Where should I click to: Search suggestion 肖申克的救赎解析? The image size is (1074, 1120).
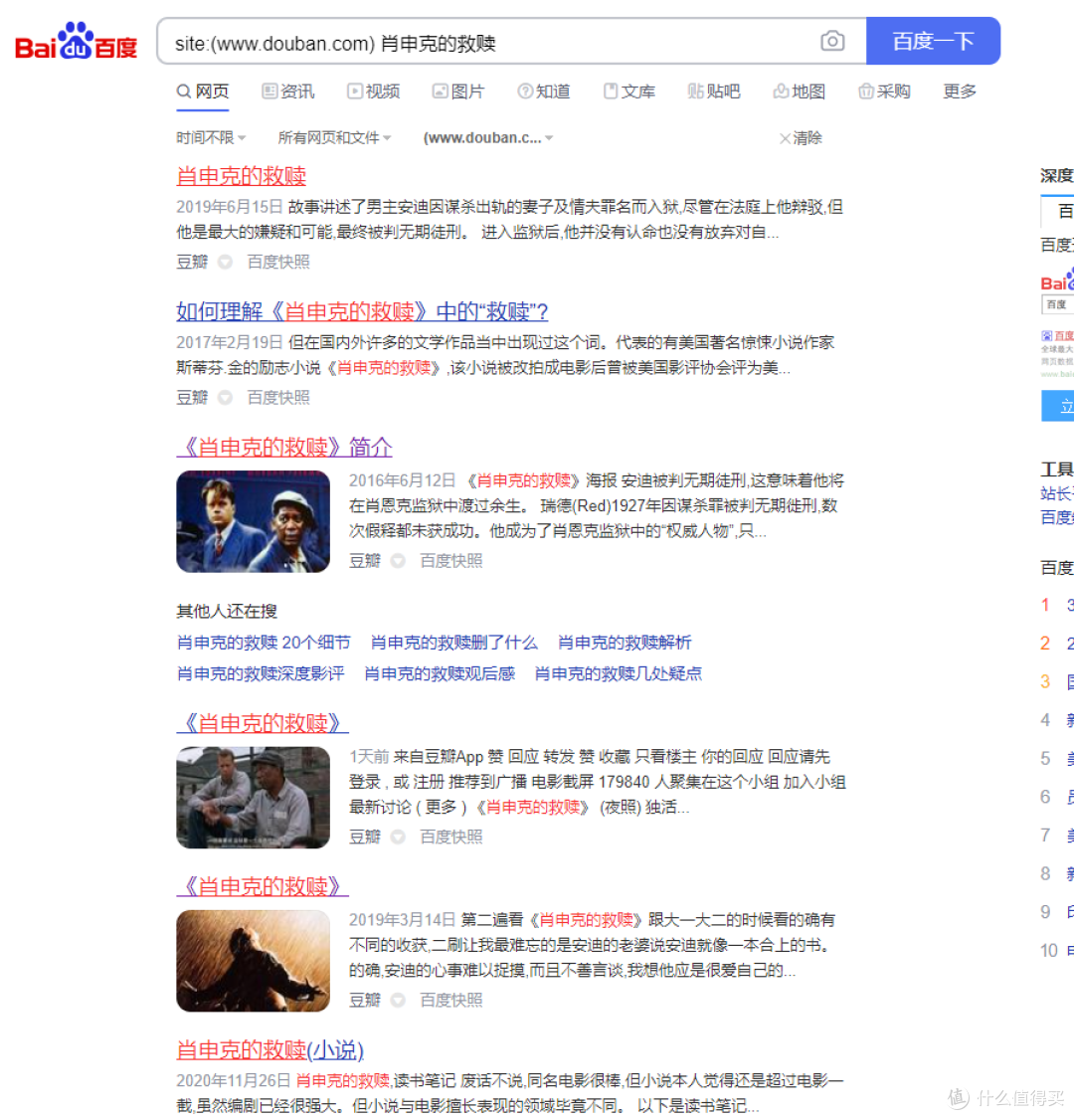(x=625, y=643)
